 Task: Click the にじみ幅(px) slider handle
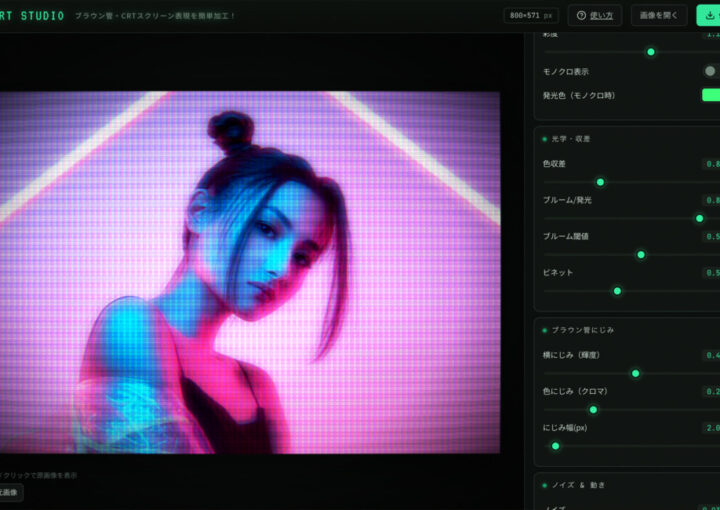pos(556,446)
